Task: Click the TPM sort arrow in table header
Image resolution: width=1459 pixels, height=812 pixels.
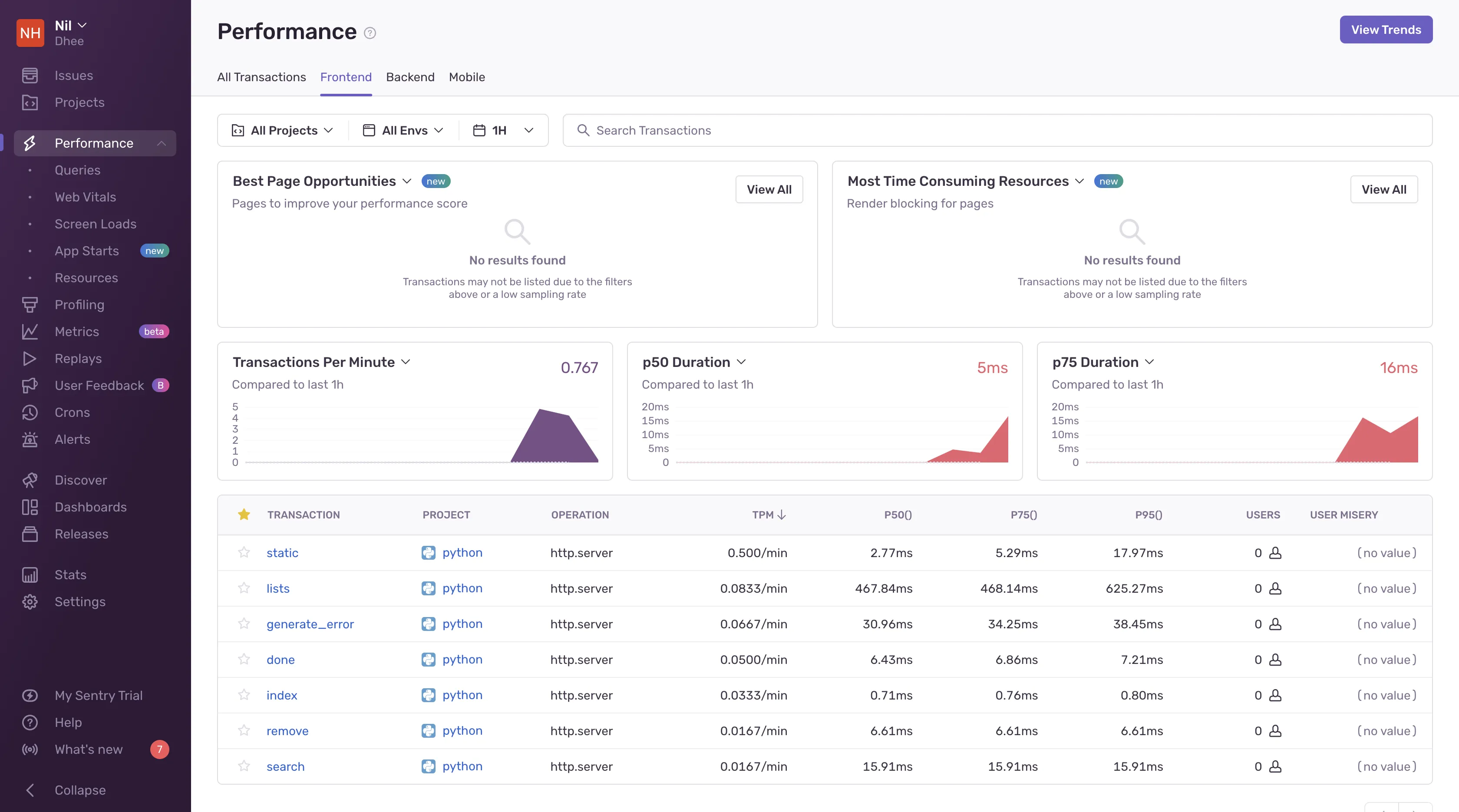Action: [x=782, y=515]
